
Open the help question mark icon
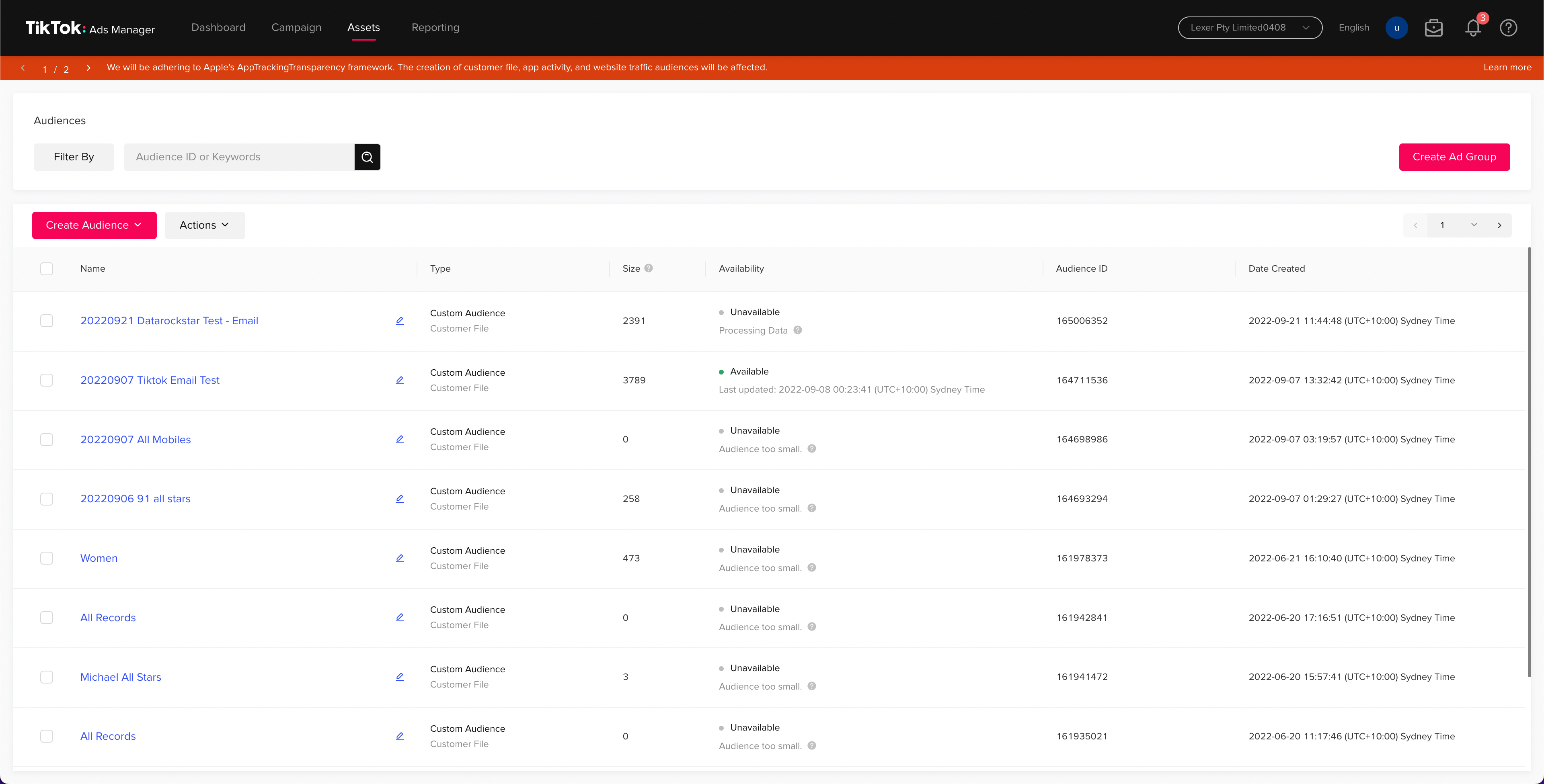tap(1508, 28)
